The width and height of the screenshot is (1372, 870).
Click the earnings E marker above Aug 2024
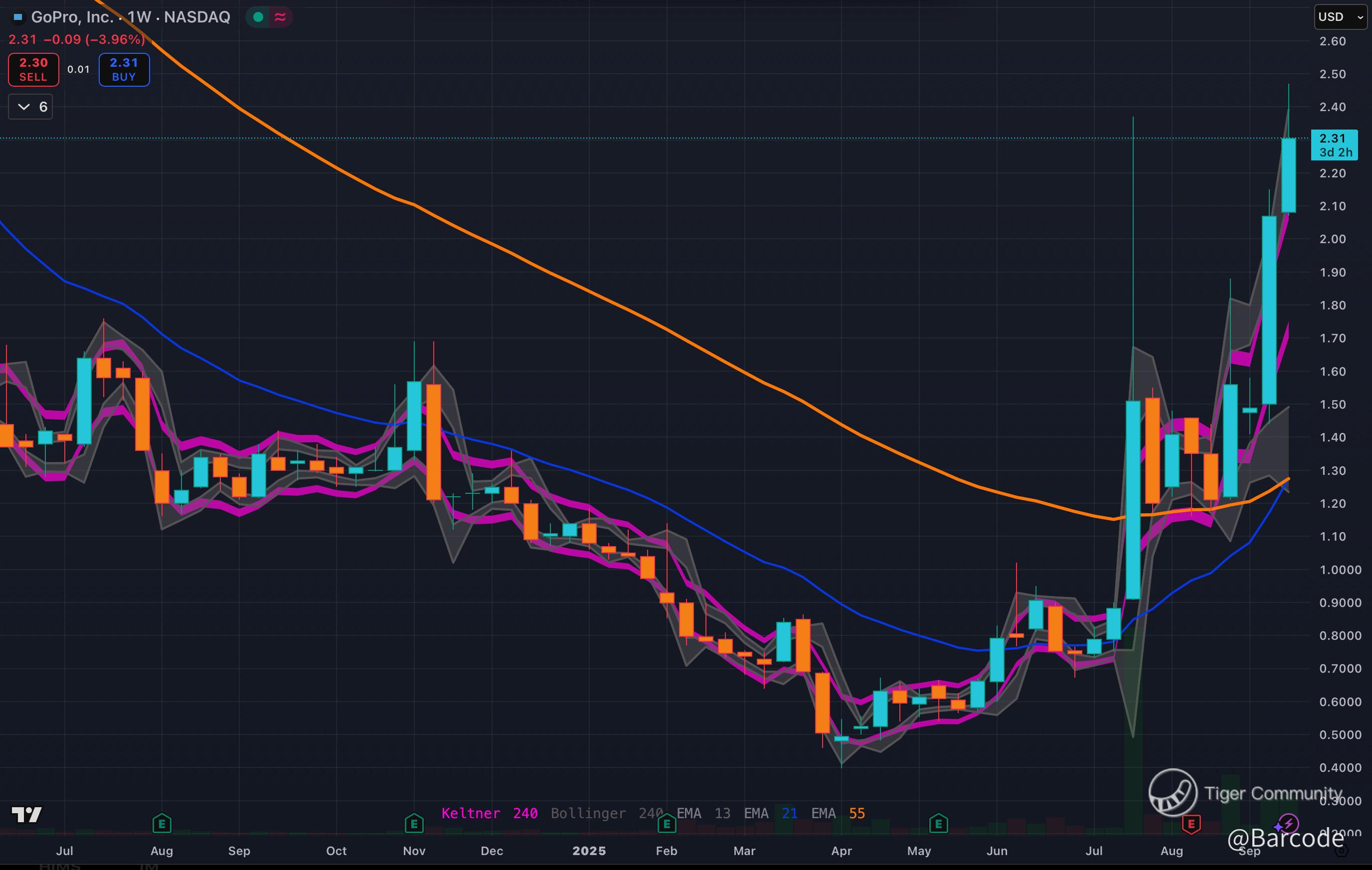162,823
